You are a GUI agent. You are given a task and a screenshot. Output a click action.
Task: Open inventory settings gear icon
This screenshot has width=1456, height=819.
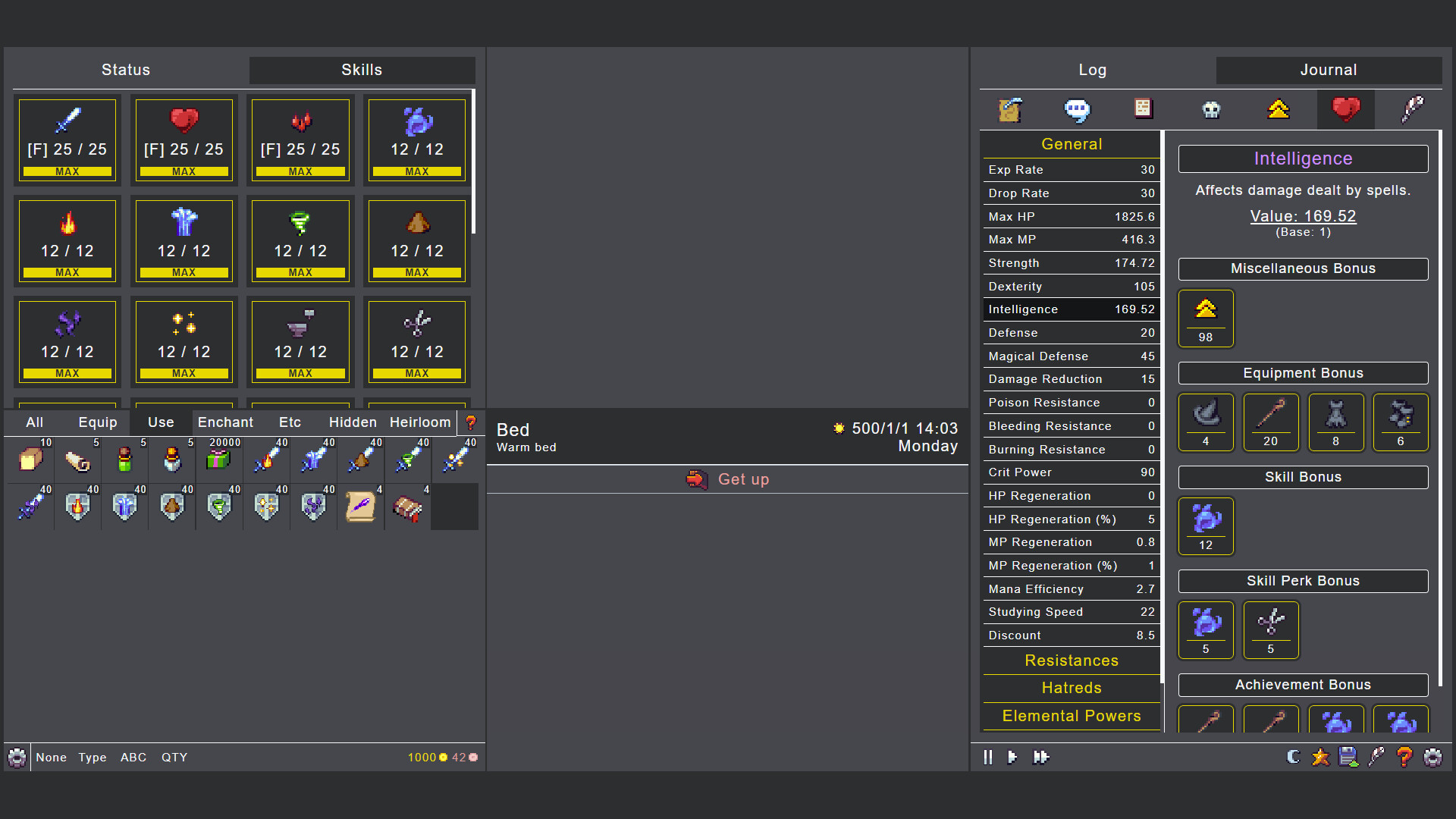click(x=17, y=757)
